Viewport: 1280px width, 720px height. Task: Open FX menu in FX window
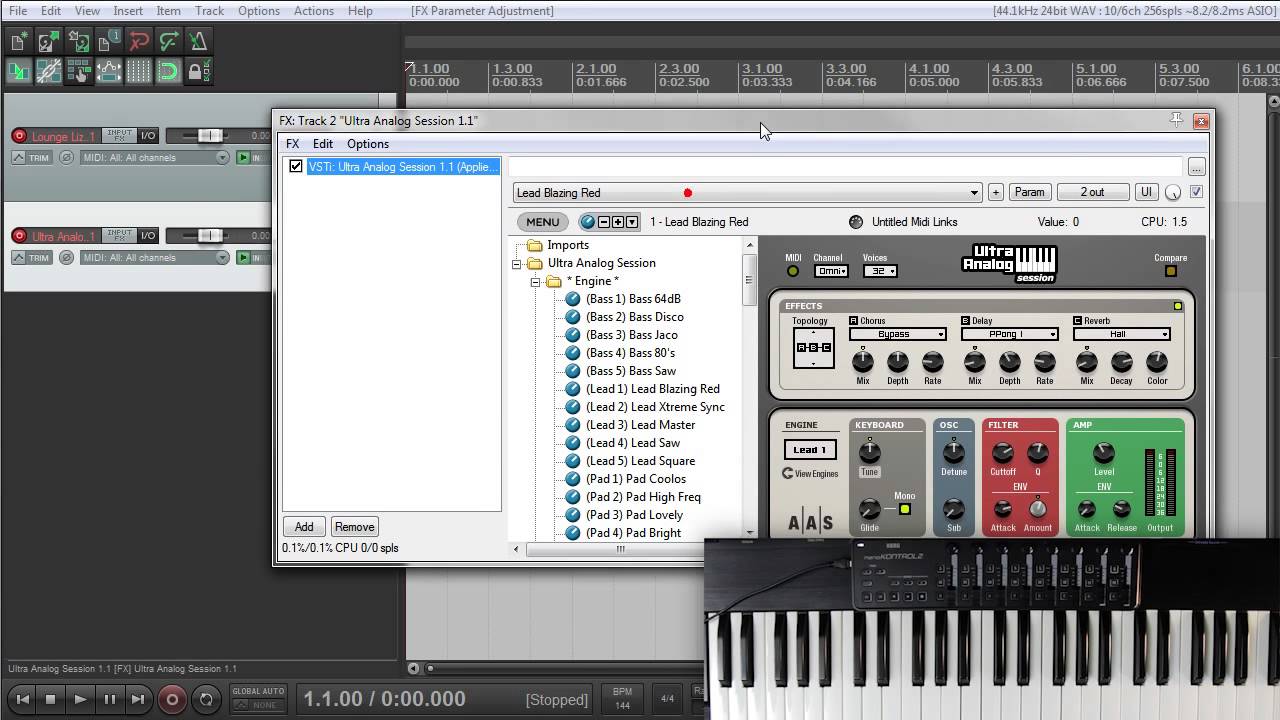[292, 144]
